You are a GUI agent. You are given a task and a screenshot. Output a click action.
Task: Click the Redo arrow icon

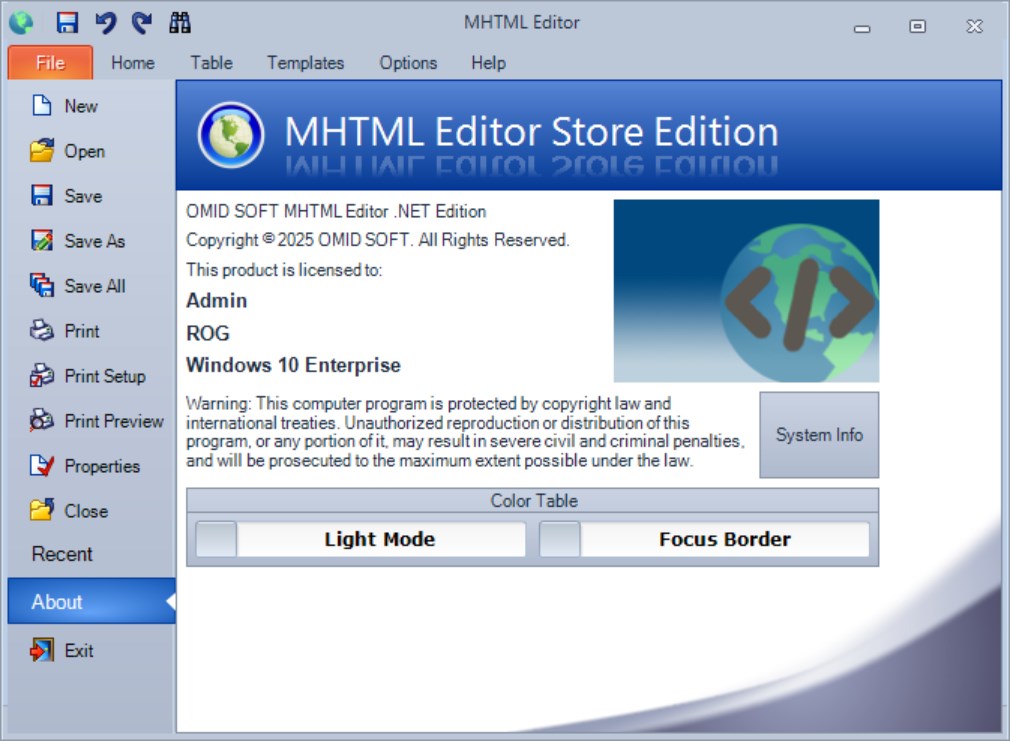pos(142,23)
